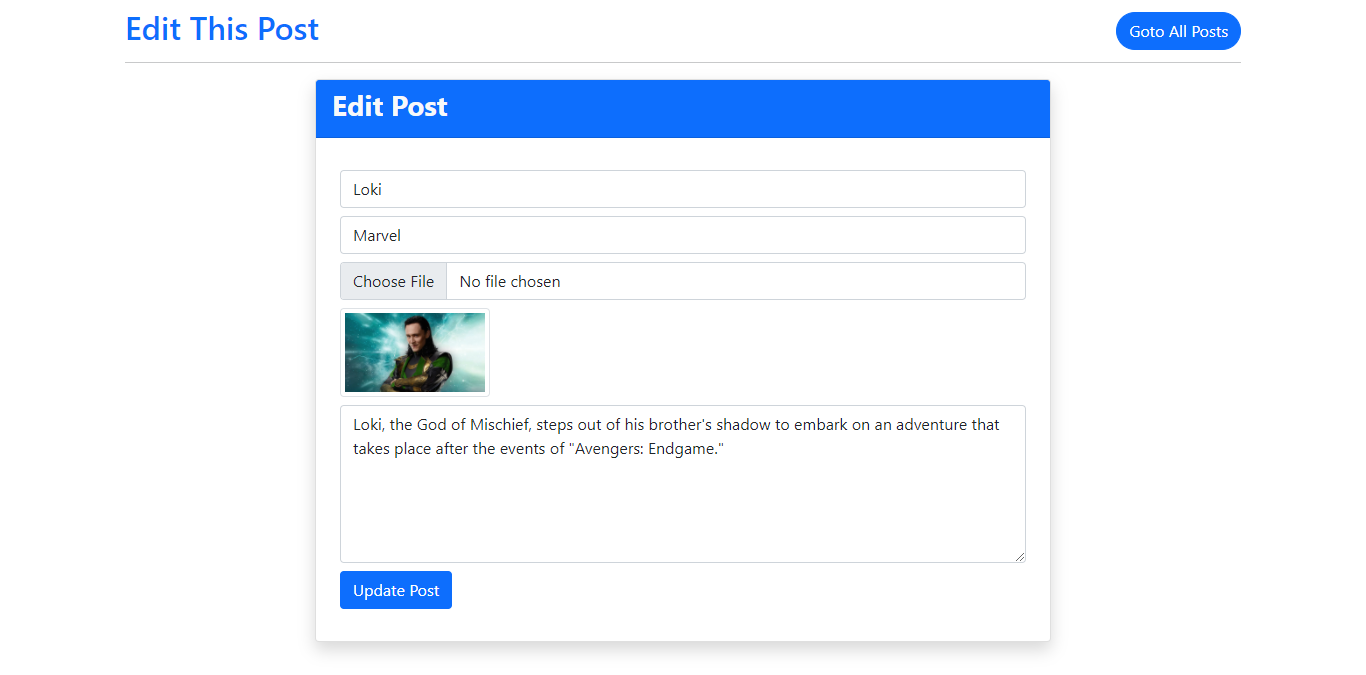Select the title field containing 'Loki'

pos(683,189)
